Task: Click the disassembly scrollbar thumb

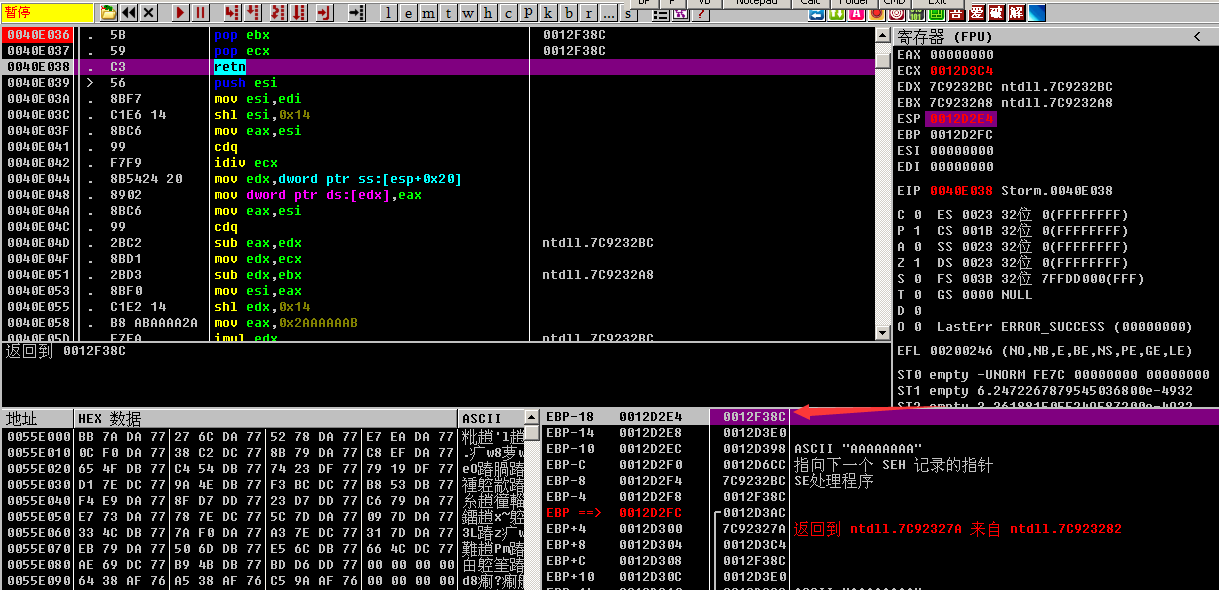Action: [x=882, y=60]
